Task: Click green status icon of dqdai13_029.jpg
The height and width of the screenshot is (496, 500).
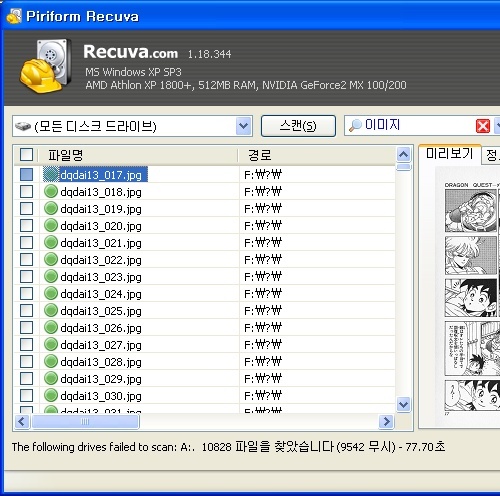Action: coord(51,379)
